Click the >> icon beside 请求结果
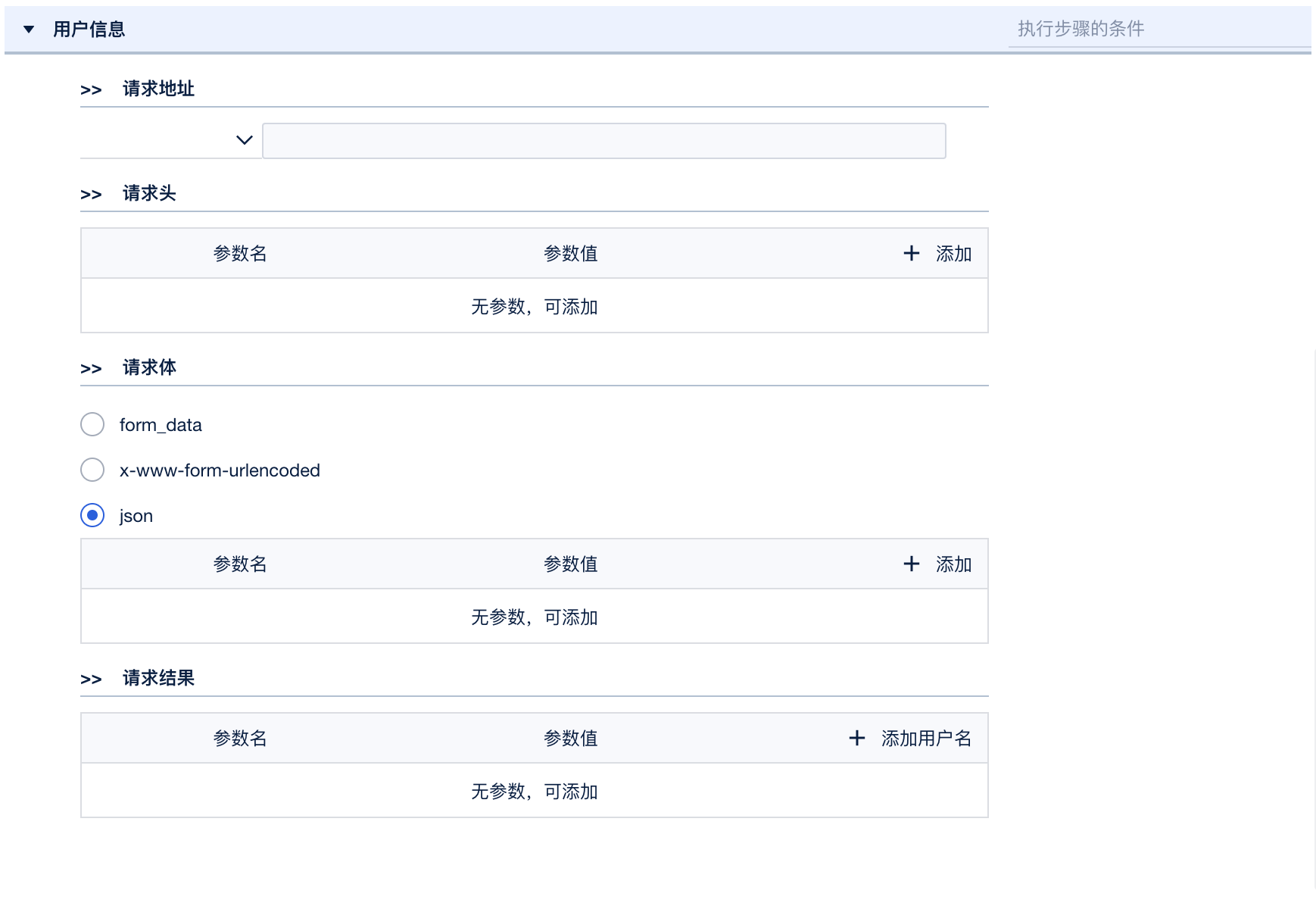Image resolution: width=1316 pixels, height=906 pixels. 91,679
